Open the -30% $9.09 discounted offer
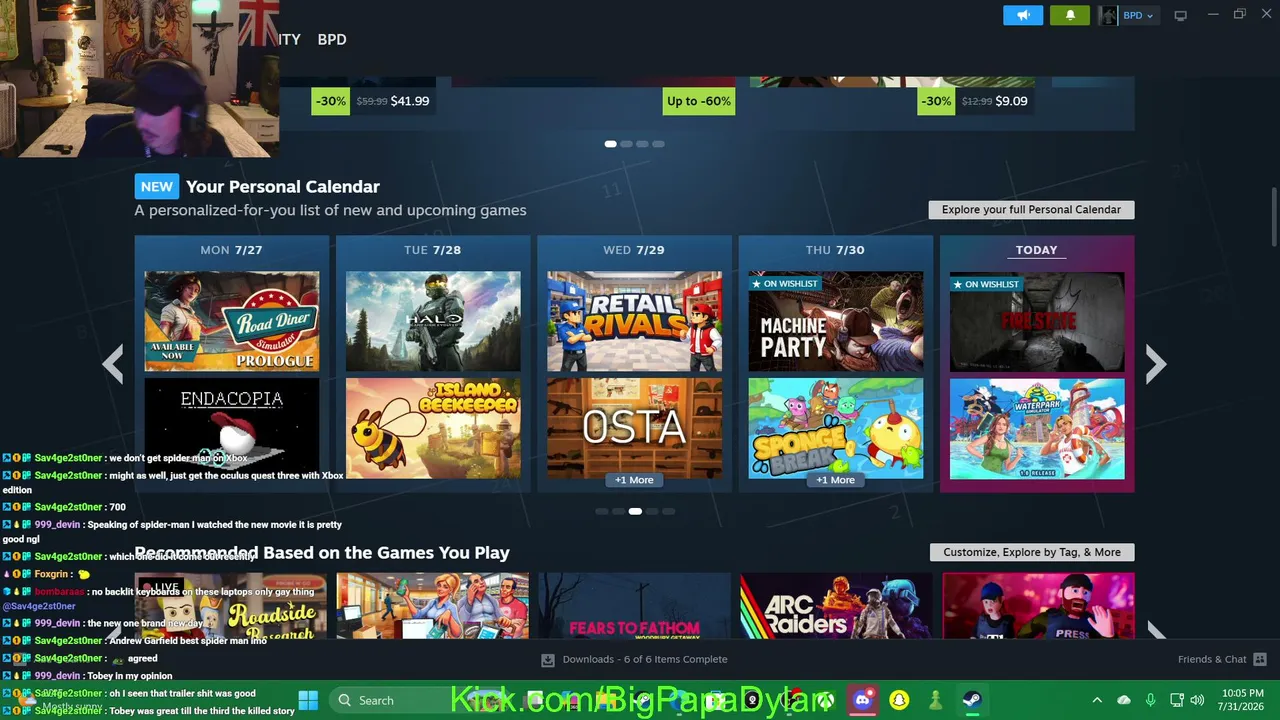This screenshot has height=720, width=1280. point(975,101)
